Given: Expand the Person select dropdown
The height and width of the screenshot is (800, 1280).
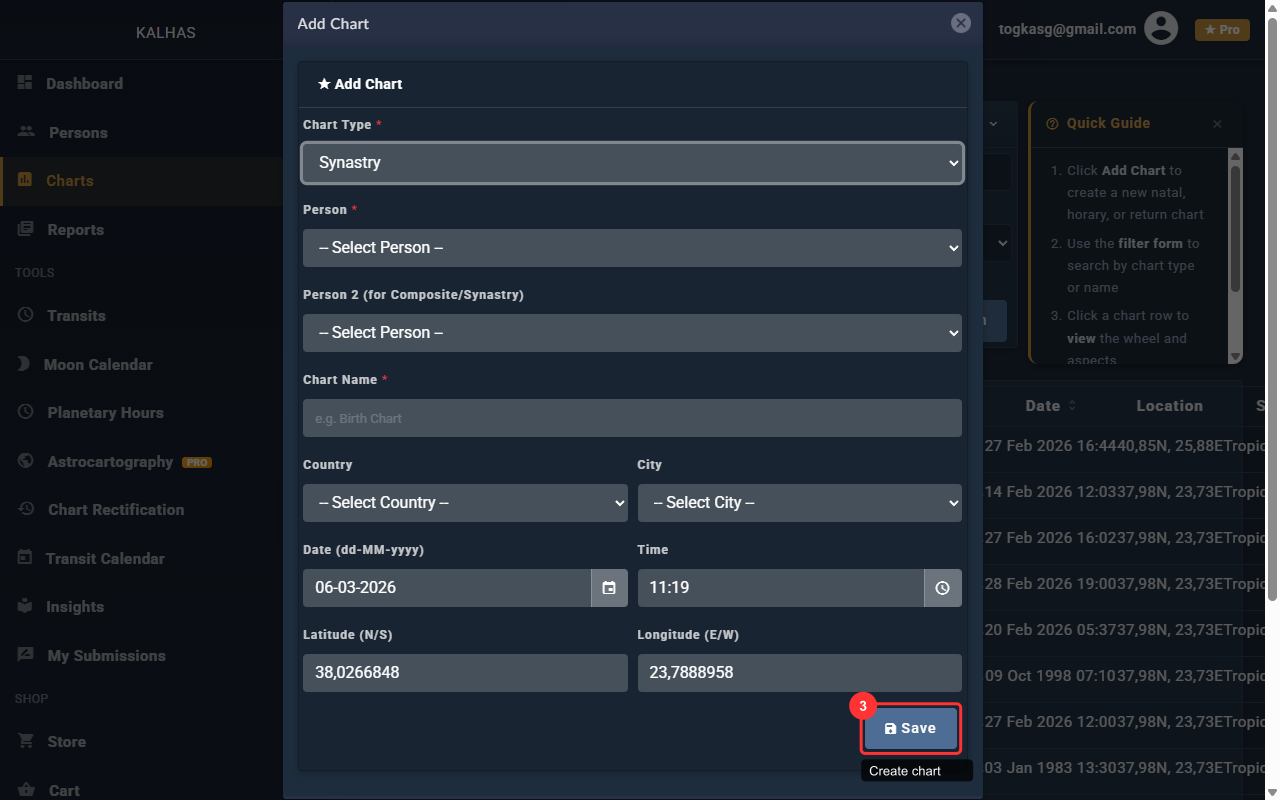Looking at the screenshot, I should click(632, 248).
